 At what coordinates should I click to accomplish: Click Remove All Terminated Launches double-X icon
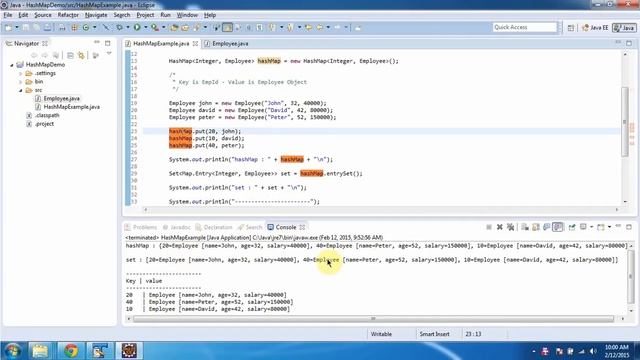pos(511,227)
